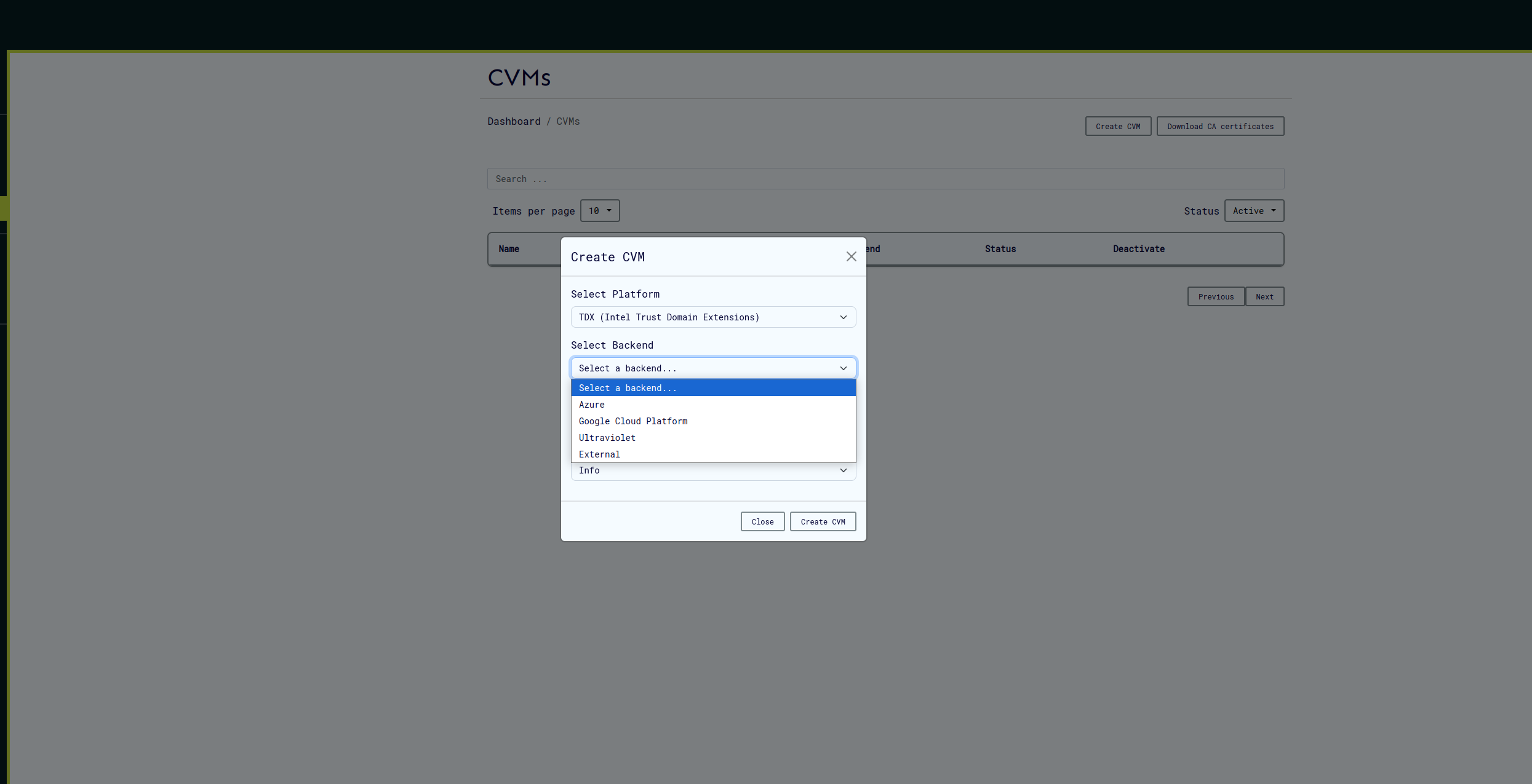Select External backend option
Screen dimensions: 1532x784
(x=713, y=454)
